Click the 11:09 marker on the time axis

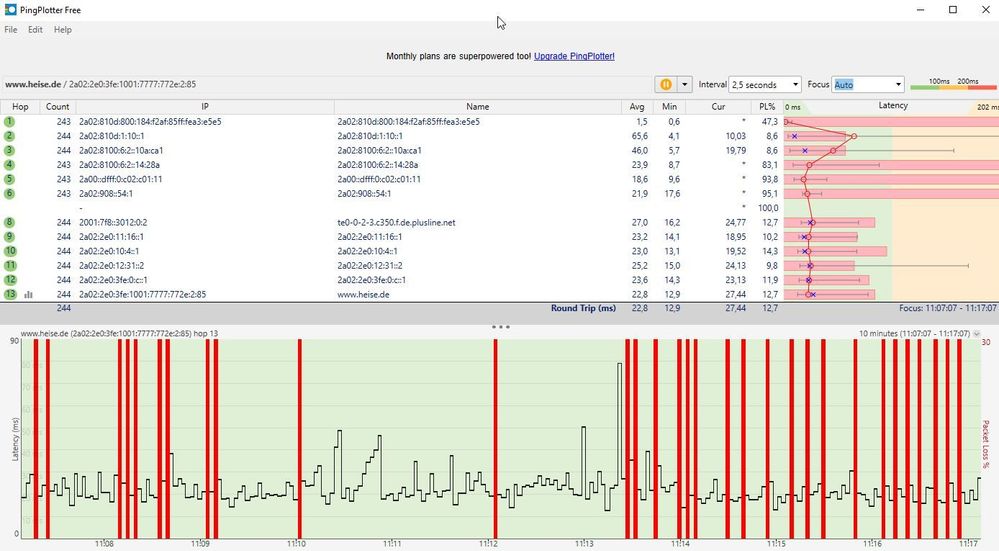point(200,543)
